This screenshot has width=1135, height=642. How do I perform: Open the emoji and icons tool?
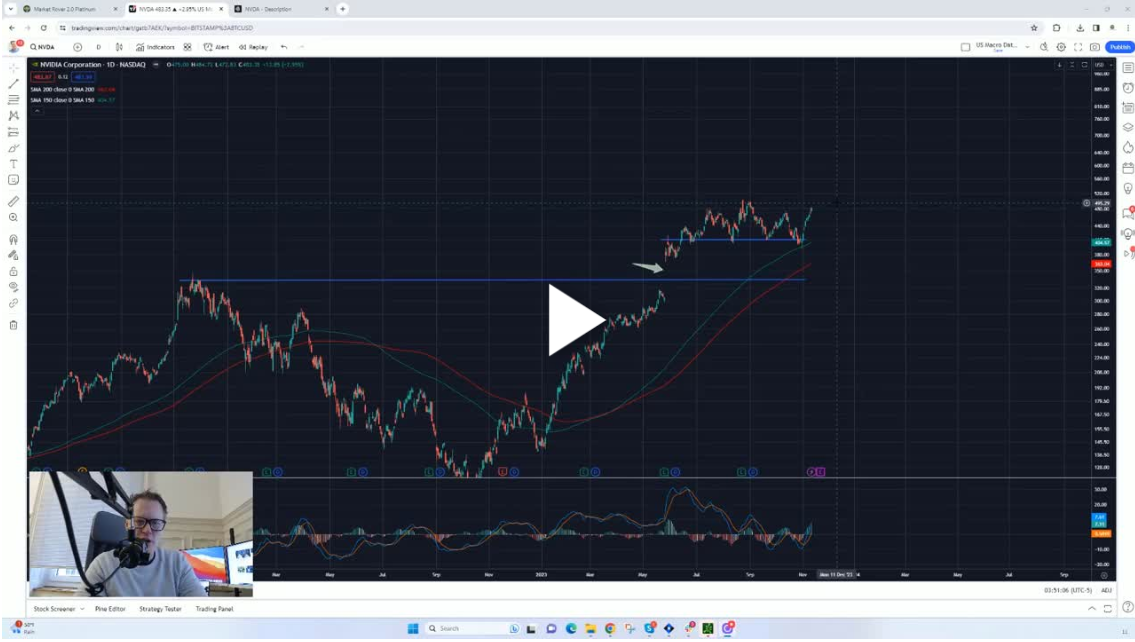tap(13, 180)
